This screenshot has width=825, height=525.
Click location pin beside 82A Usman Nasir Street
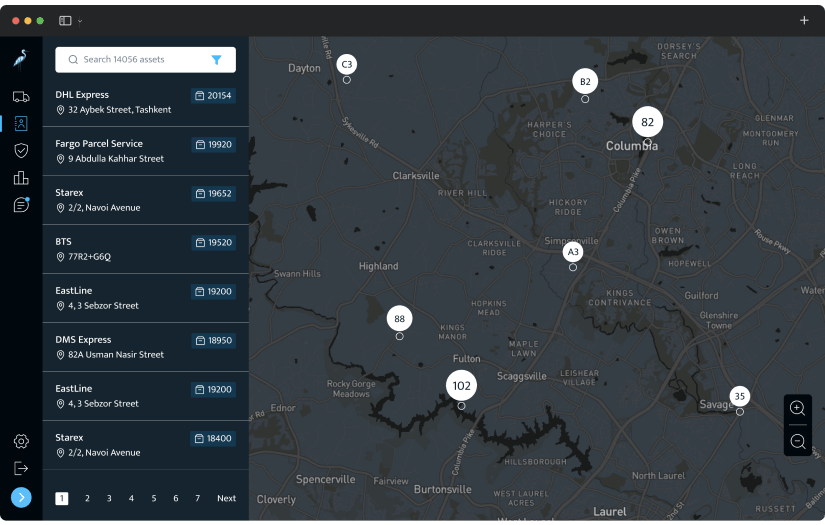pyautogui.click(x=61, y=355)
